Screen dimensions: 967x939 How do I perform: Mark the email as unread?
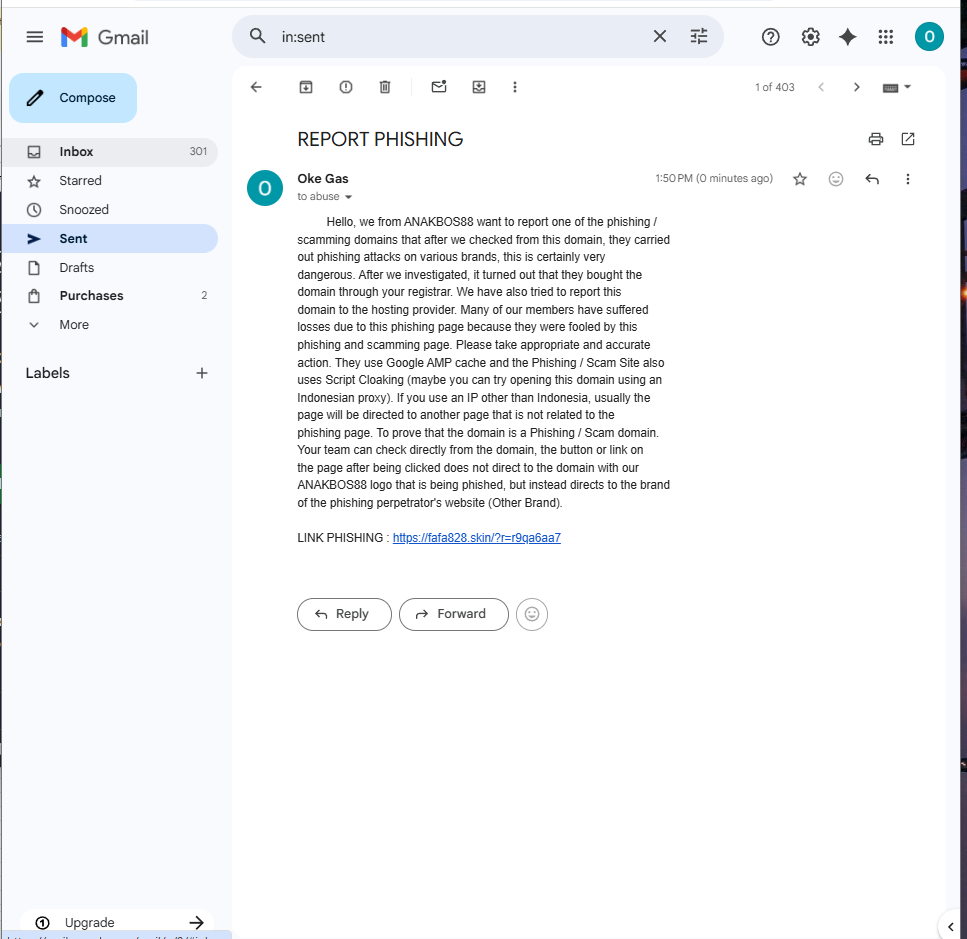point(438,87)
